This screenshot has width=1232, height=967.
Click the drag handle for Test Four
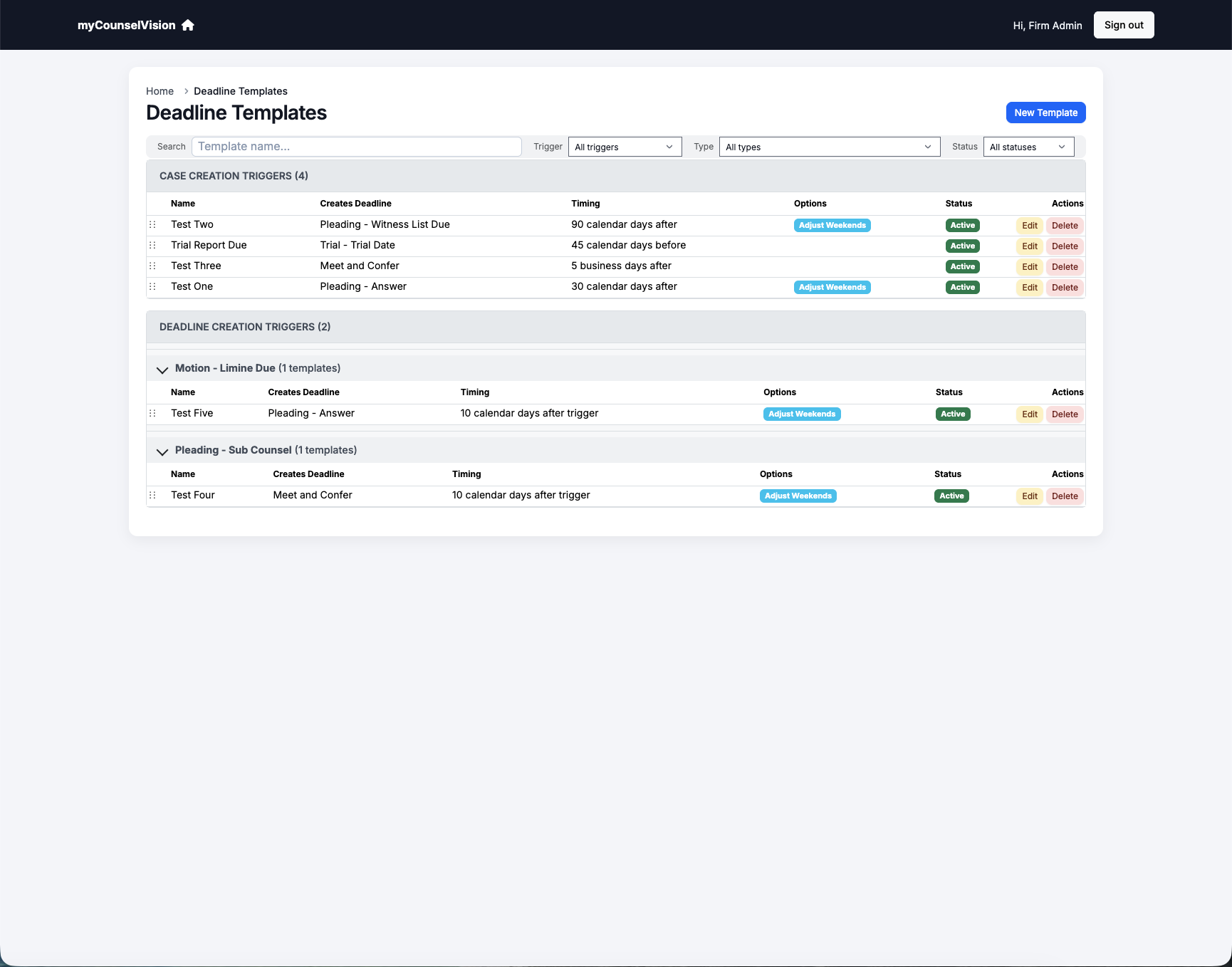(152, 495)
